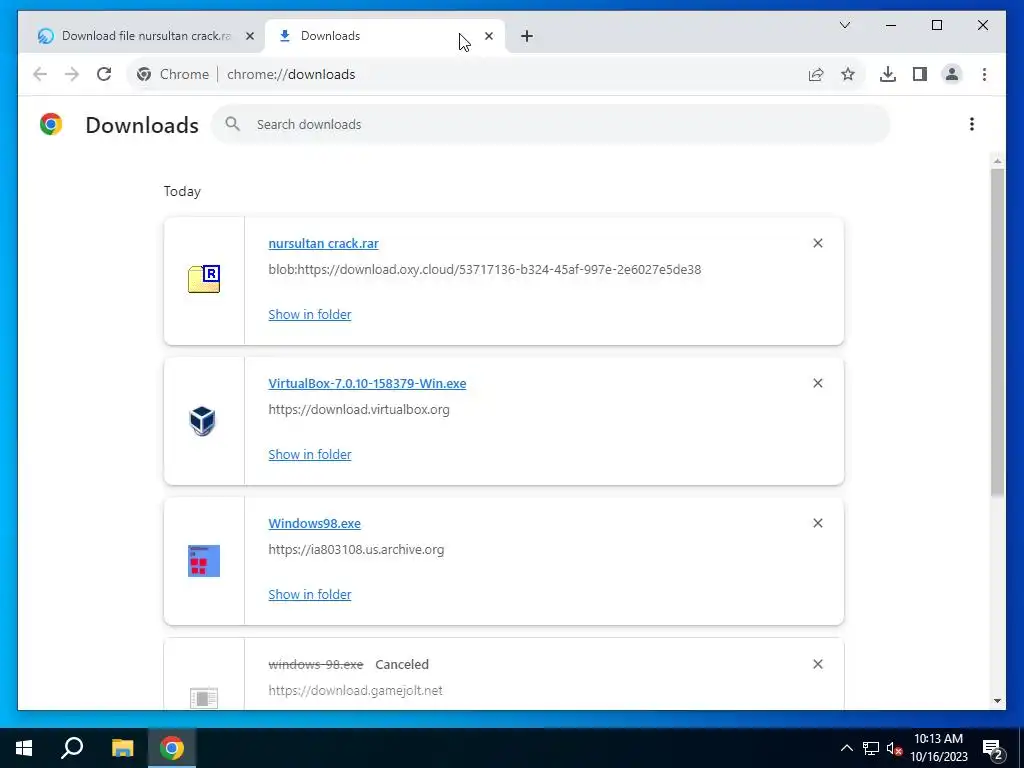
Task: Remove Windows98.exe from the list
Action: [x=818, y=523]
